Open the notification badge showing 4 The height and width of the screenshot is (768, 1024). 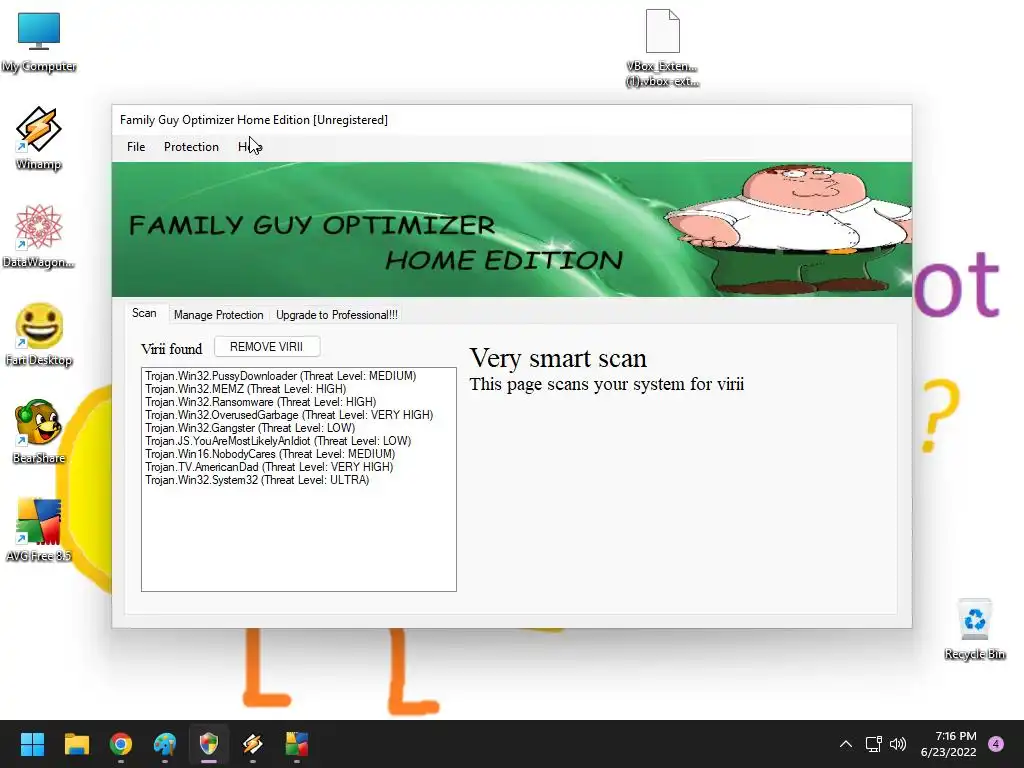[x=996, y=744]
